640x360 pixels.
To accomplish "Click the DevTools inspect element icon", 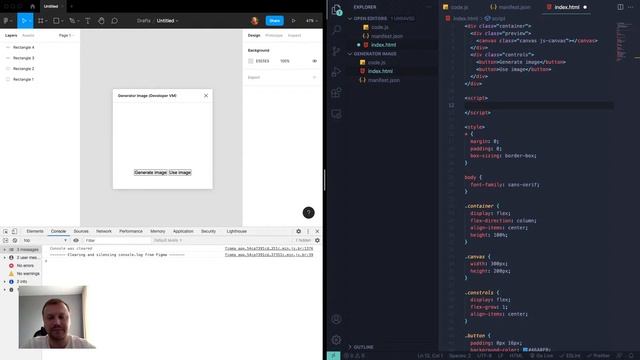I will tap(6, 231).
